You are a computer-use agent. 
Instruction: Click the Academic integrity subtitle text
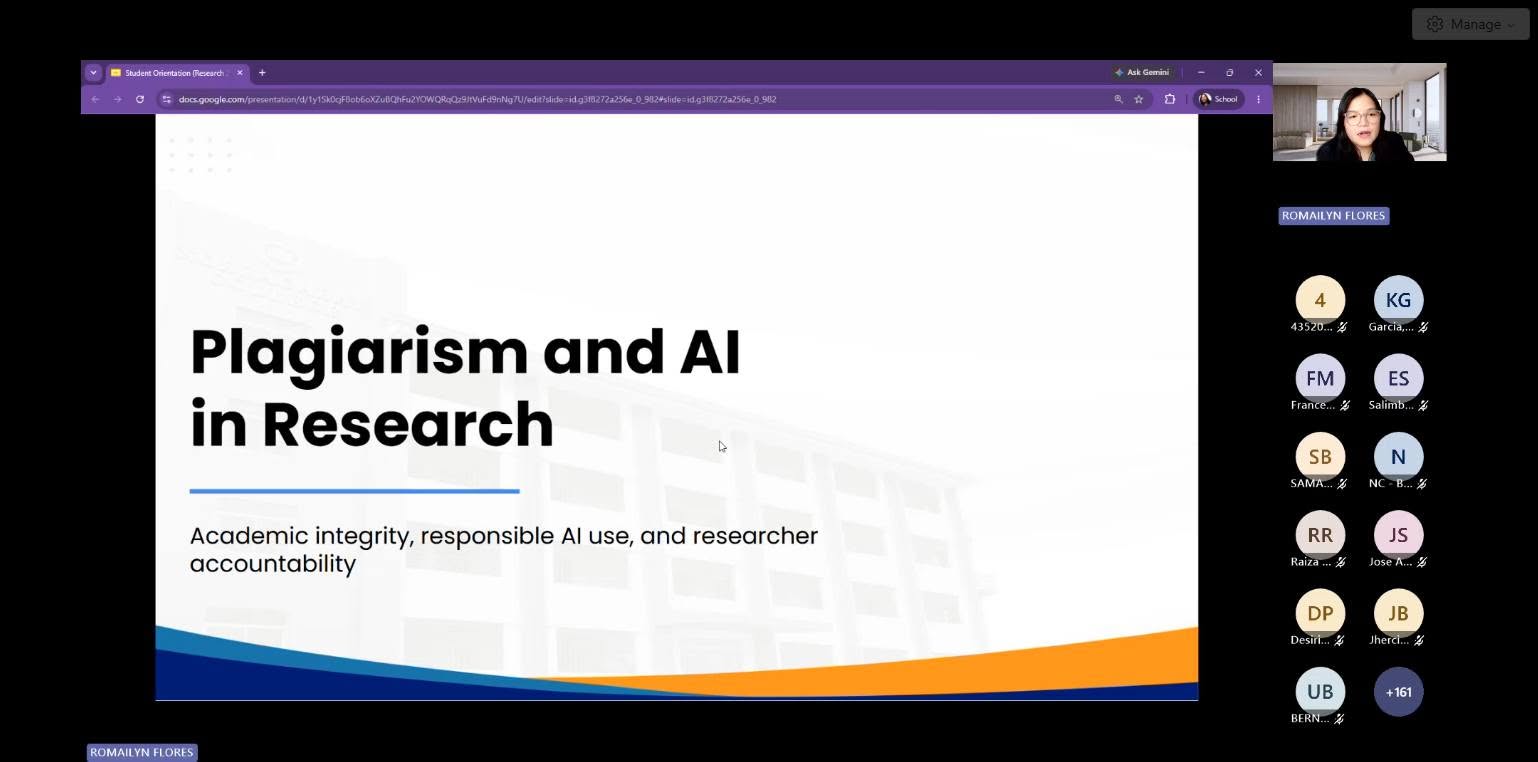coord(504,549)
